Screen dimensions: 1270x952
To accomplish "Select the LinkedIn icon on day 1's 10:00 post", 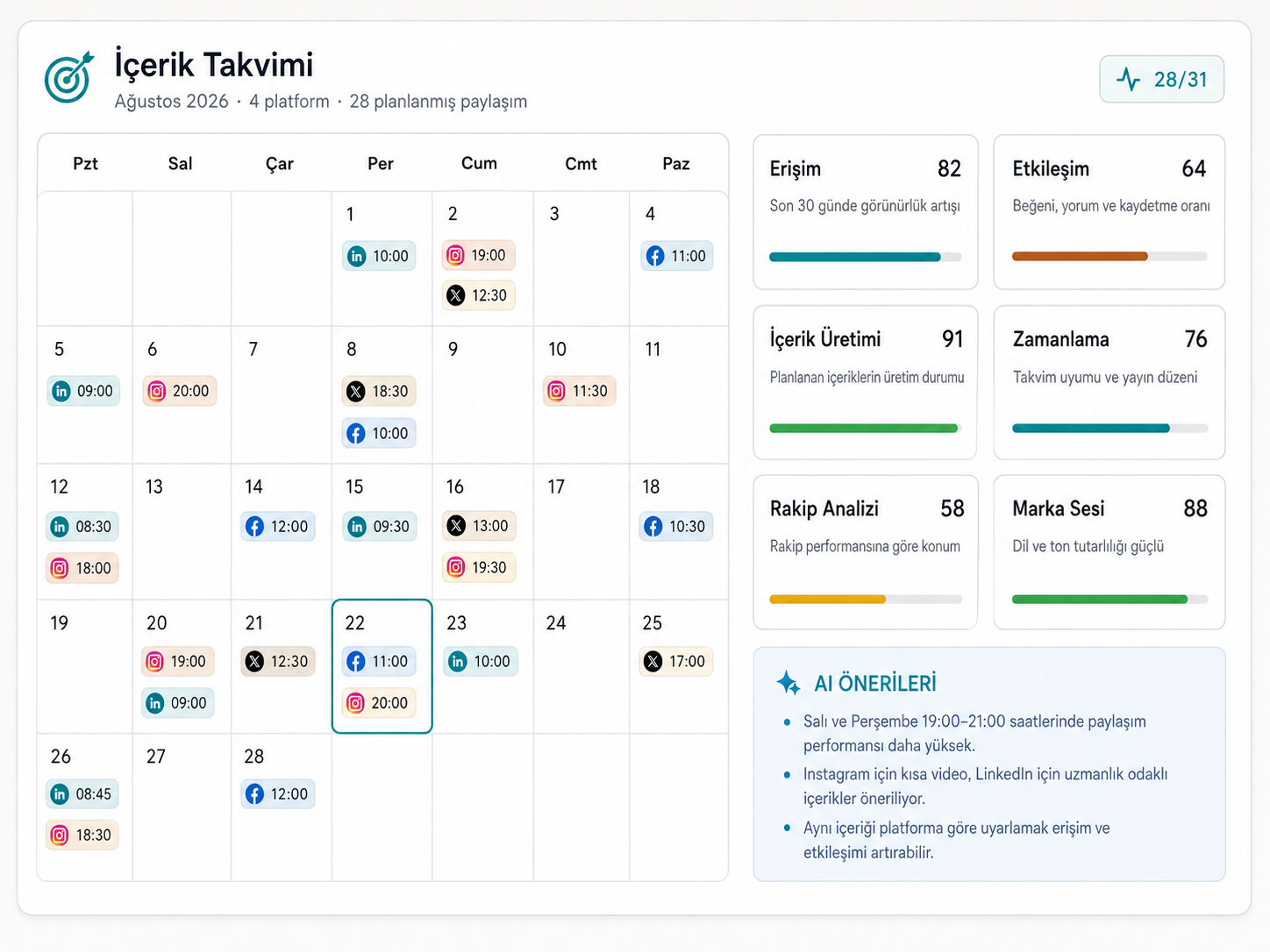I will click(357, 256).
